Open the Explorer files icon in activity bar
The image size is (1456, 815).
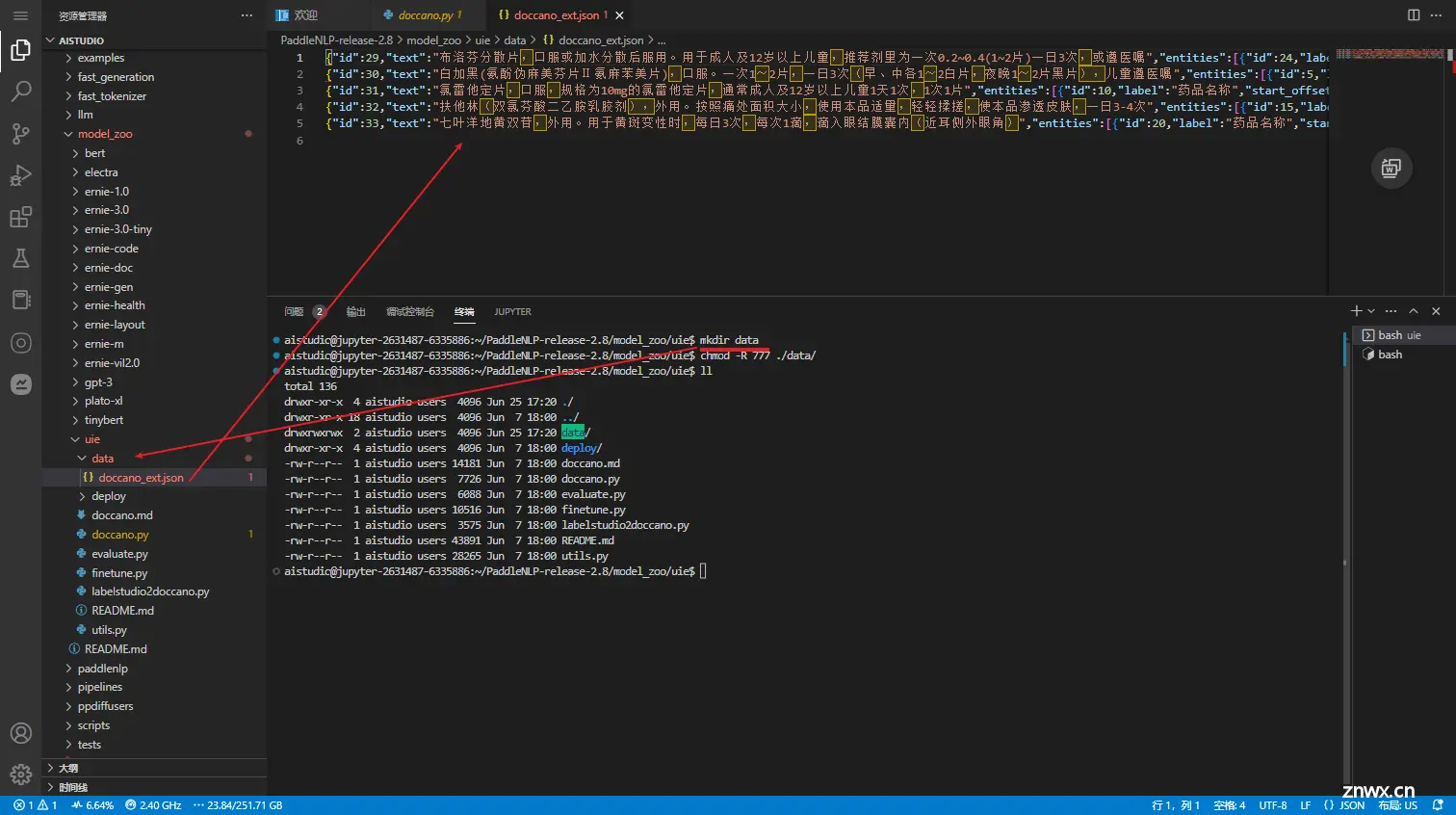[20, 50]
